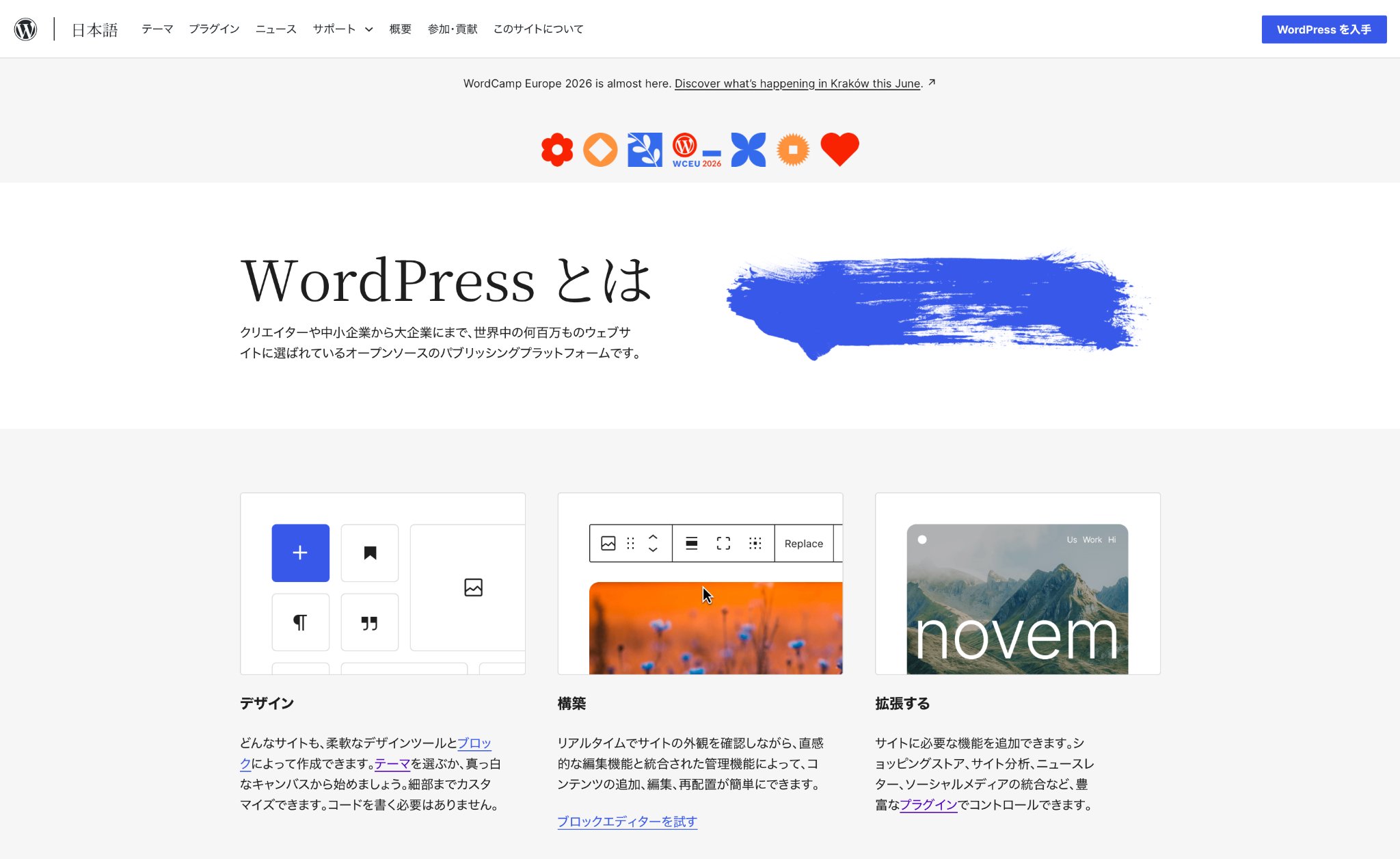This screenshot has height=859, width=1400.
Task: Click the orange diamond circle badge
Action: point(600,149)
